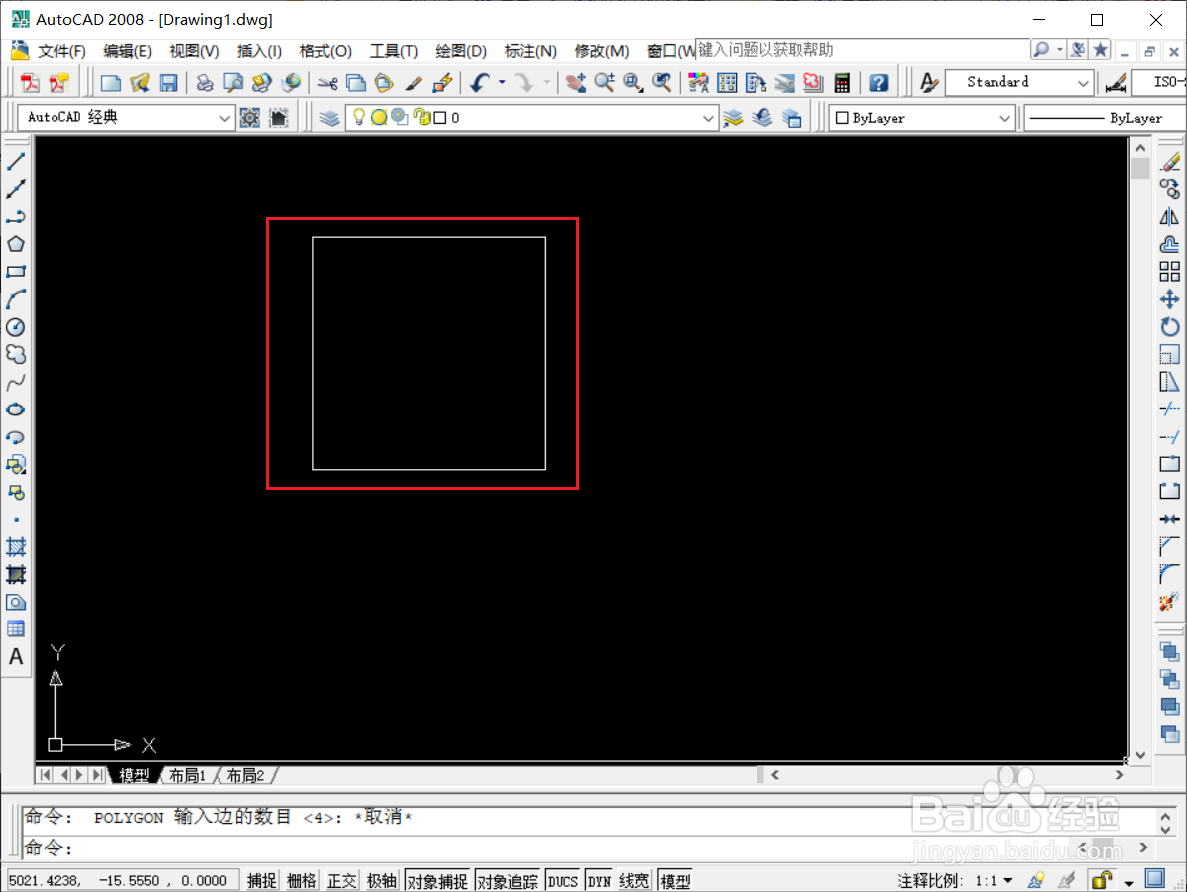
Task: Click the Move tool
Action: click(x=1170, y=299)
